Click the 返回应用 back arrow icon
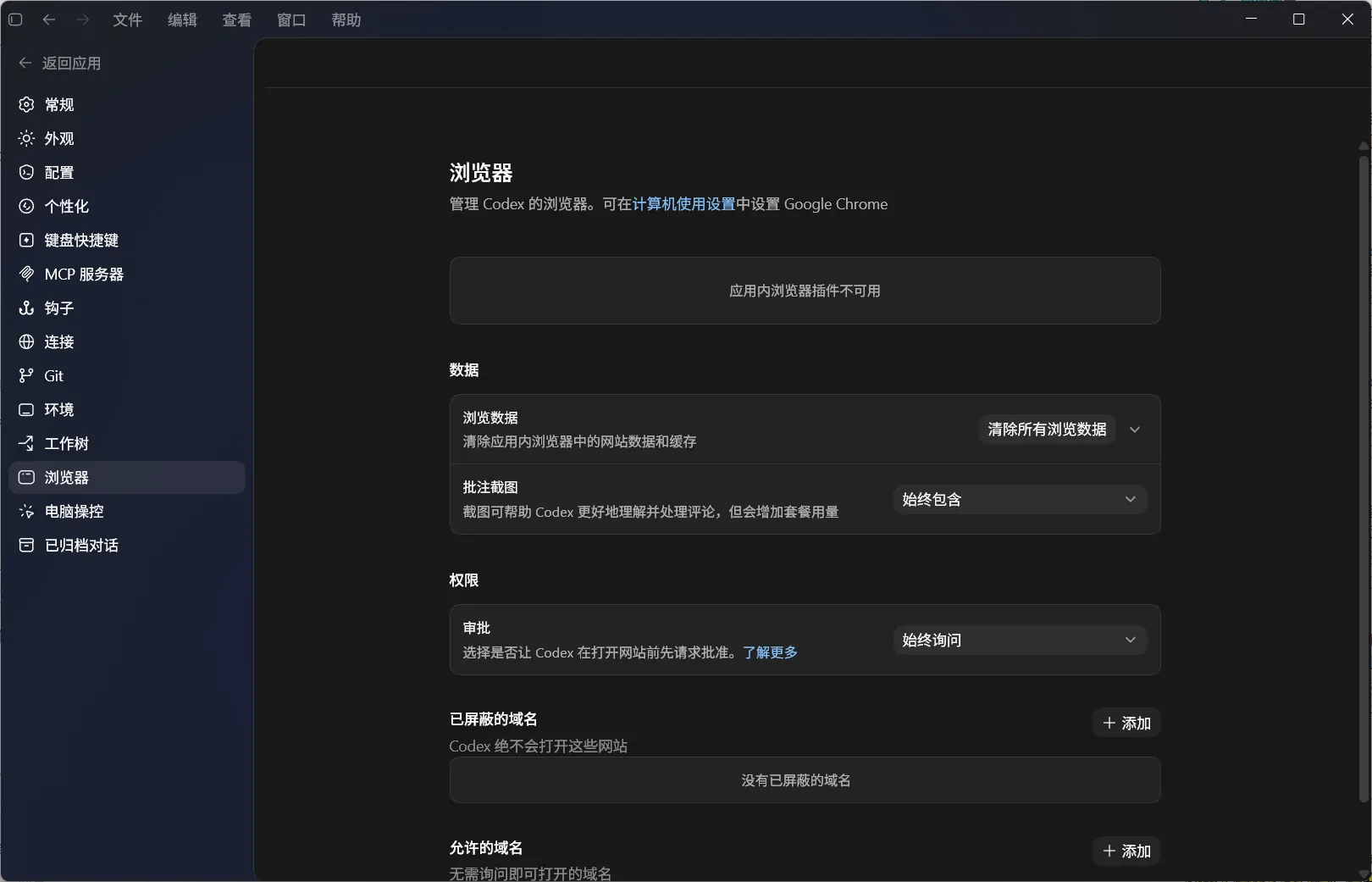Screen dimensions: 1372x882 point(25,63)
